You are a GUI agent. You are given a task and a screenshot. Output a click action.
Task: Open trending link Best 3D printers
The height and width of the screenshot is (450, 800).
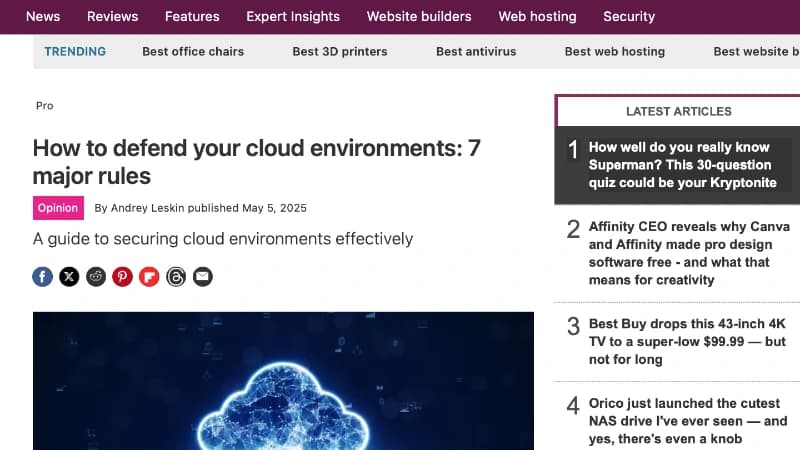tap(340, 52)
